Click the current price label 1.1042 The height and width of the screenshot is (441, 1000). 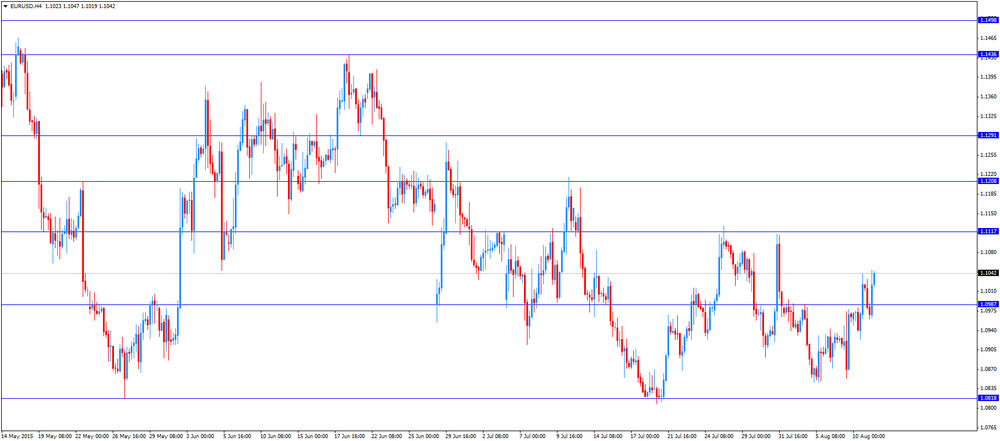tap(987, 273)
